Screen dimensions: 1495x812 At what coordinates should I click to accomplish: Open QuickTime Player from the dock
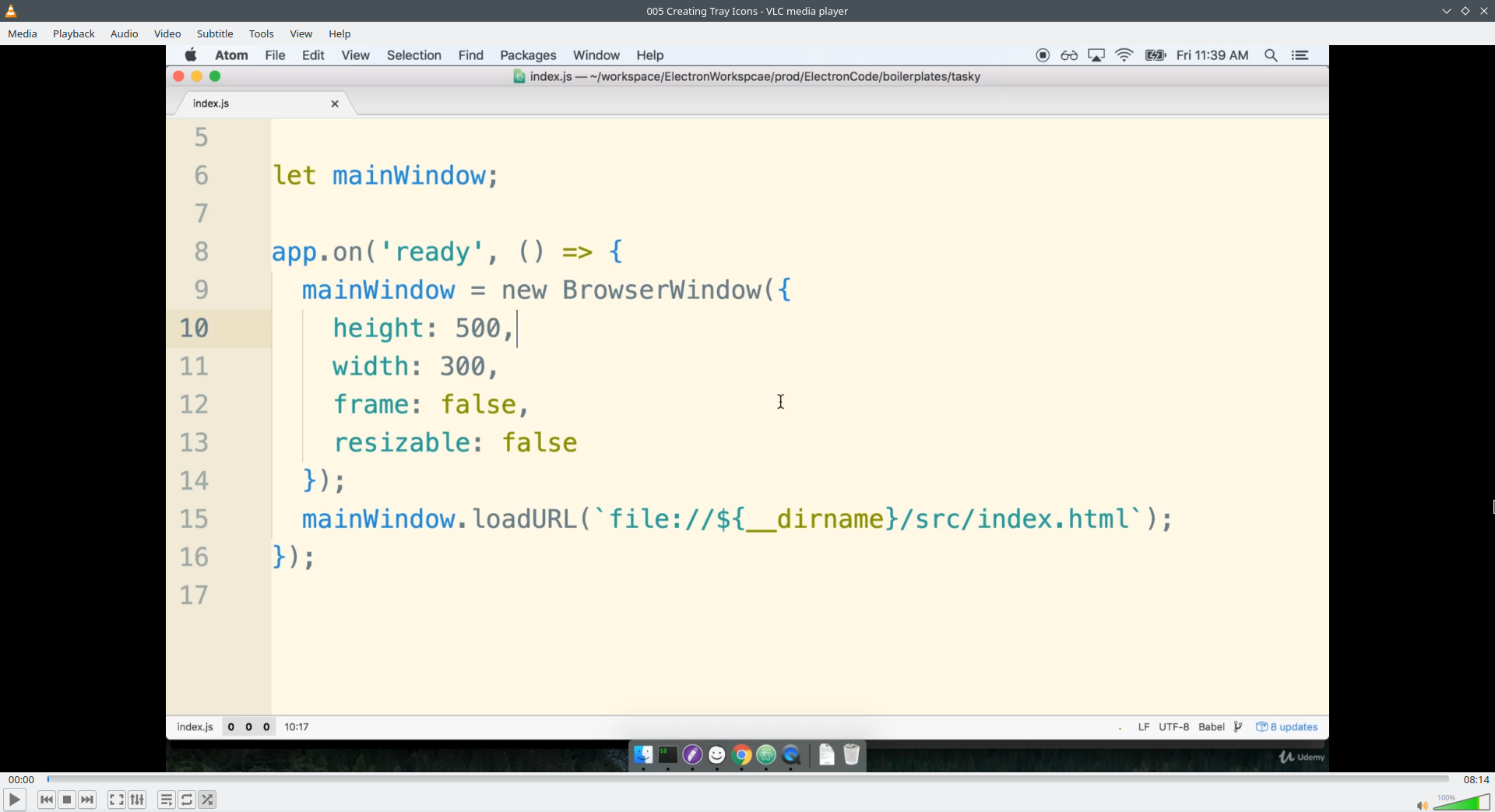792,754
